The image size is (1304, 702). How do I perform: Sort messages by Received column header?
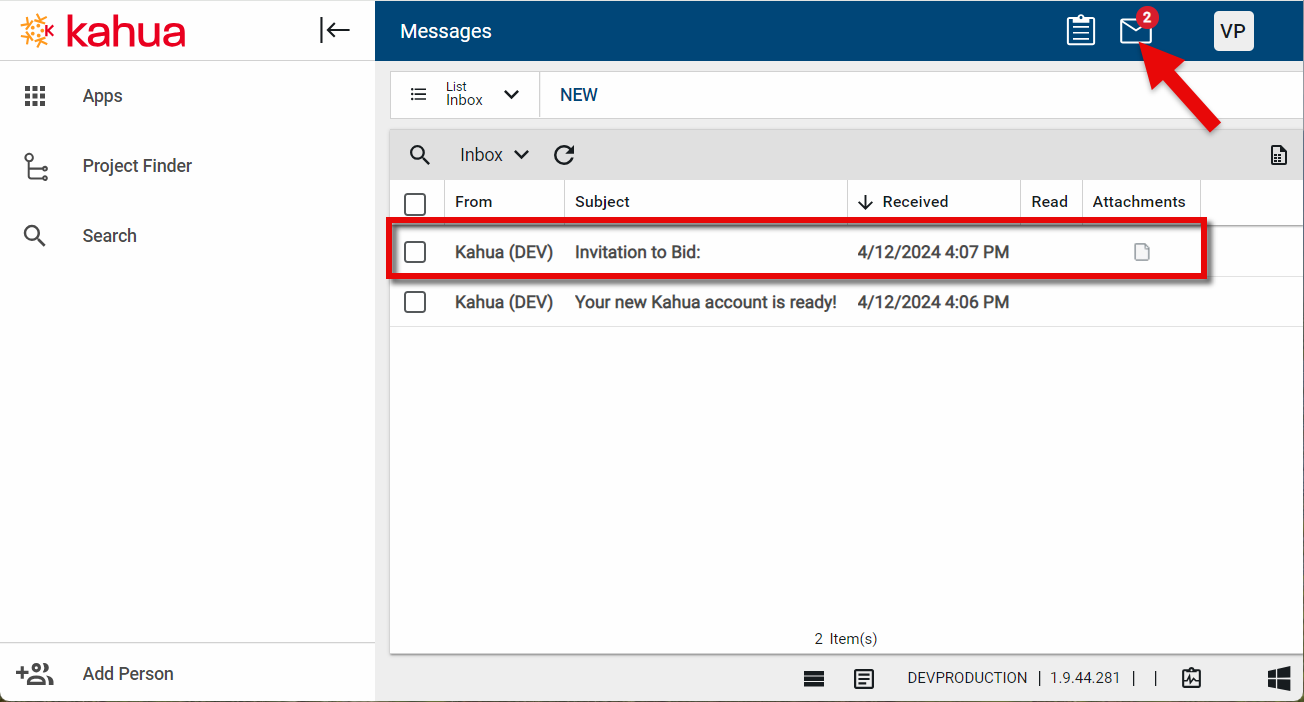(x=914, y=202)
